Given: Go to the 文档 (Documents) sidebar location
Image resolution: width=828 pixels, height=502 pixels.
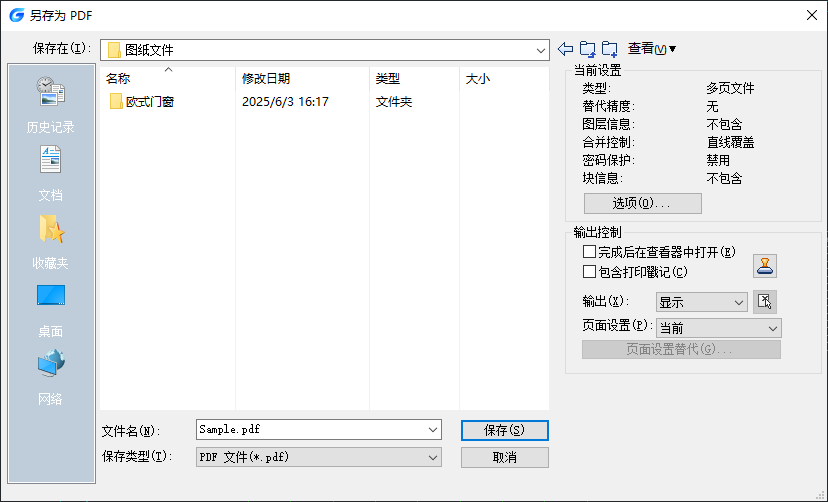Looking at the screenshot, I should coord(51,173).
